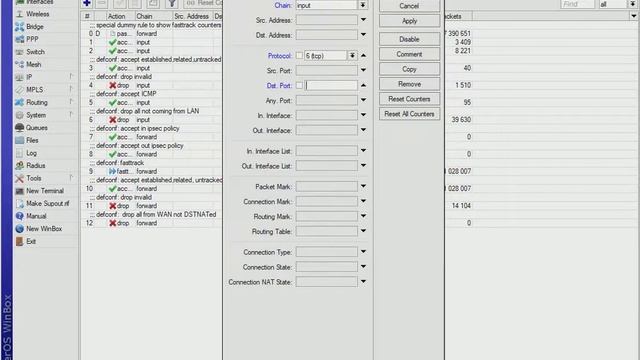Open the System submenu arrow
The width and height of the screenshot is (640, 360).
coord(71,114)
